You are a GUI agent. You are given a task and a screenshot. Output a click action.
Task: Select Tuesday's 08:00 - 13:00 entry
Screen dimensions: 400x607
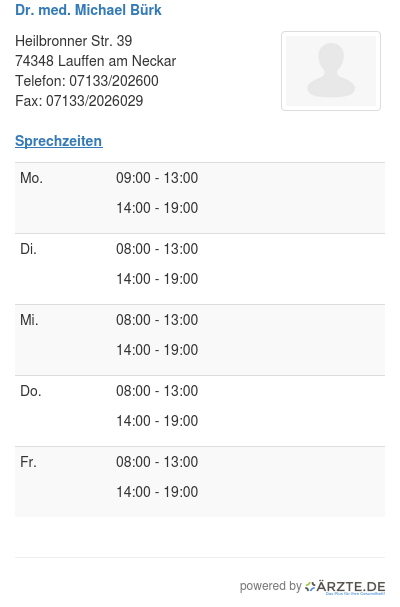click(157, 249)
